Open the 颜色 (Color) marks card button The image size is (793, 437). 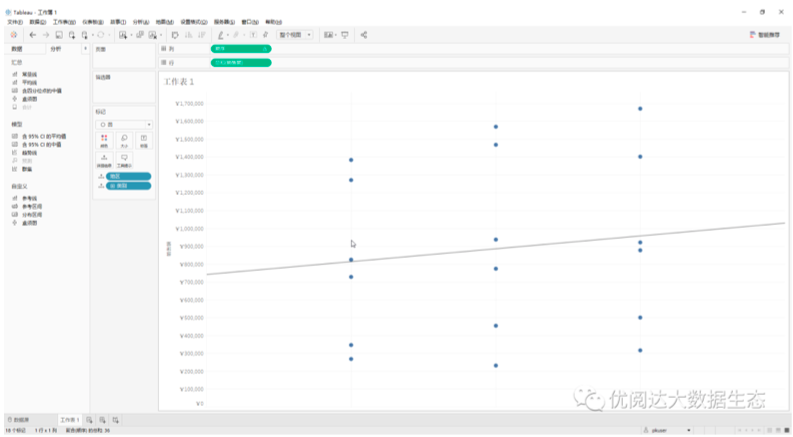point(104,140)
